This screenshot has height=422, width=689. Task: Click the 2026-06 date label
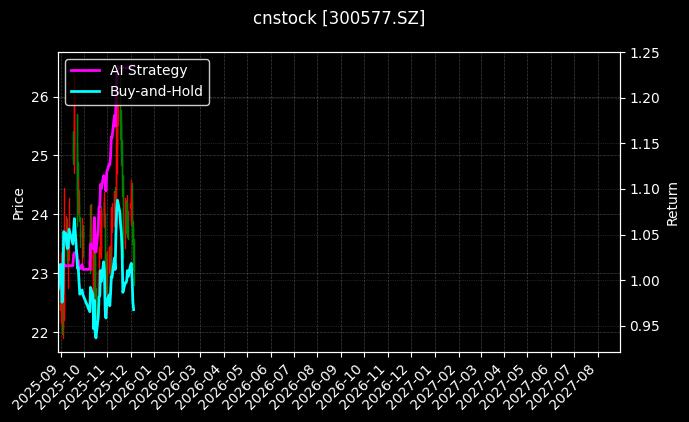tap(245, 387)
